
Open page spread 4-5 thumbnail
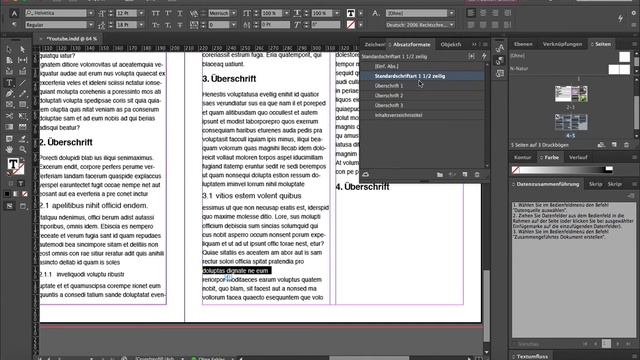pos(571,122)
